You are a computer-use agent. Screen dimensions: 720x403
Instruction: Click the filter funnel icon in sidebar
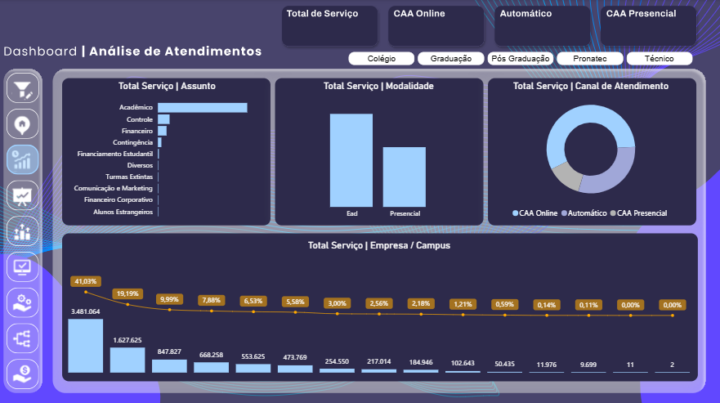pyautogui.click(x=22, y=89)
